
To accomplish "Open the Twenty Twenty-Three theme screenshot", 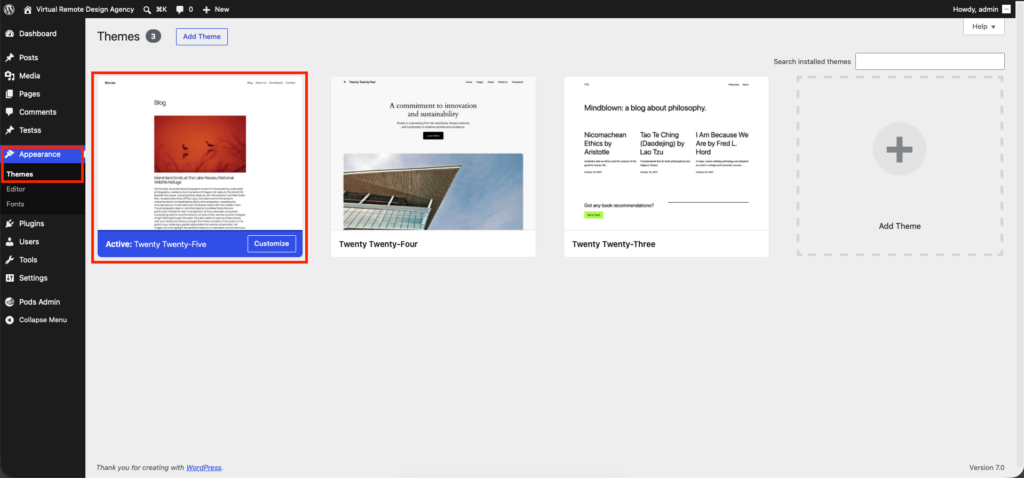I will [666, 153].
